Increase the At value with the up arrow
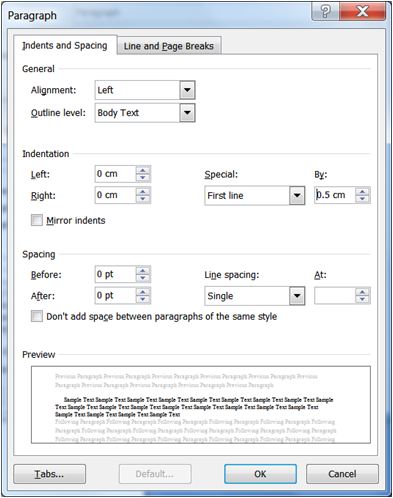This screenshot has width=393, height=498. click(362, 291)
